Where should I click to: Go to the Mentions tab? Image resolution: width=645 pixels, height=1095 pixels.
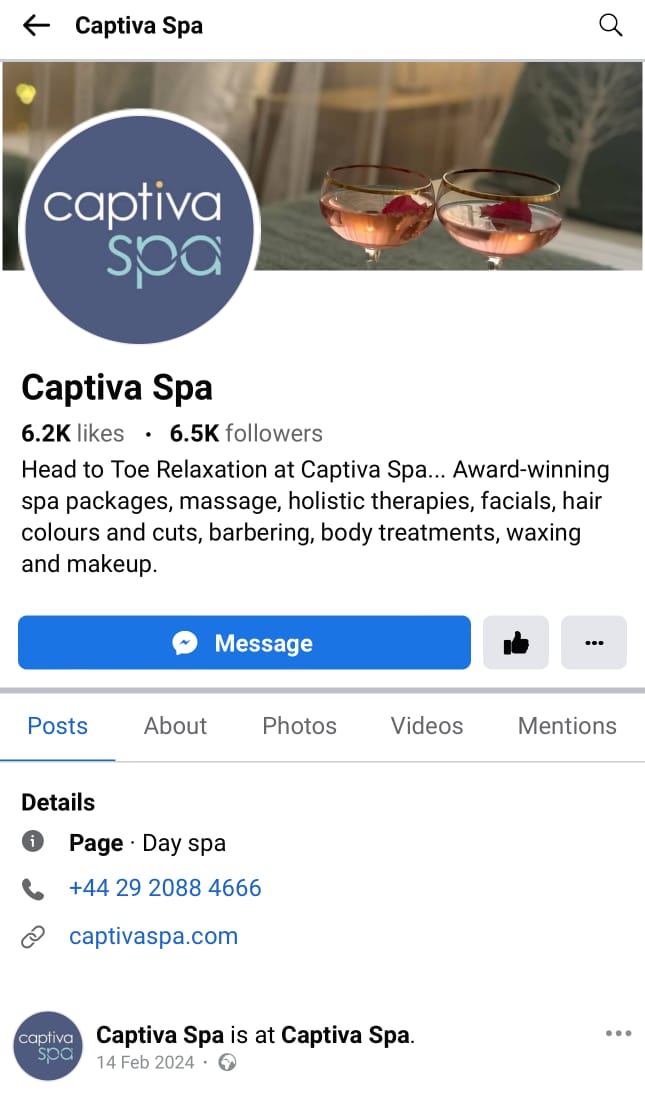(567, 726)
